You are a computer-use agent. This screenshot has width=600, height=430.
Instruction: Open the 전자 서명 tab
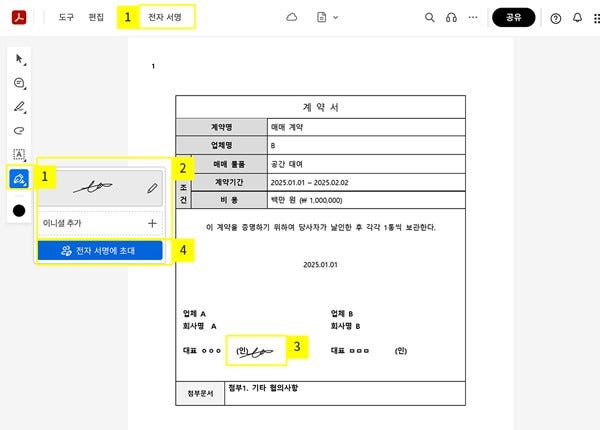click(x=165, y=17)
